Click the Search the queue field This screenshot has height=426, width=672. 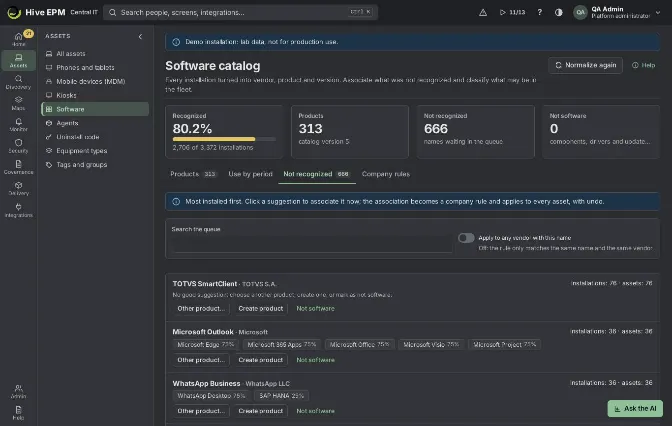point(312,245)
